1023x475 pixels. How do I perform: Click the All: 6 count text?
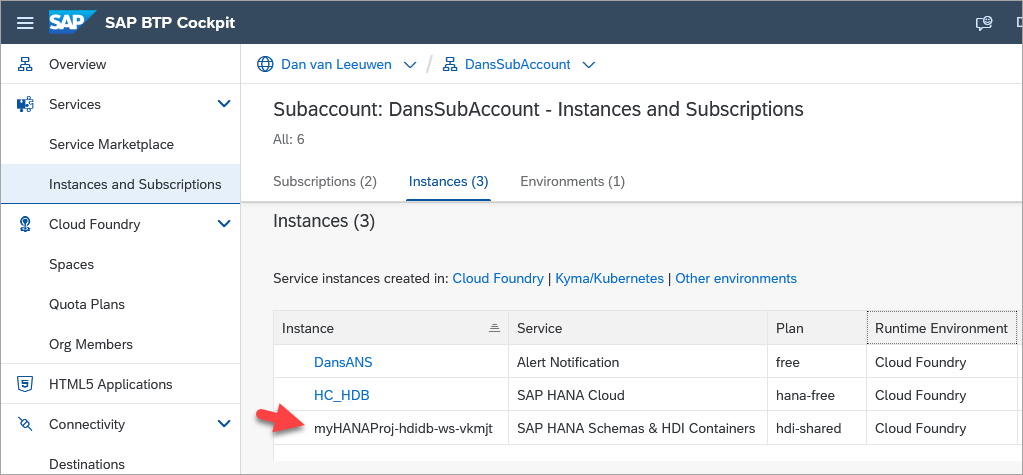click(289, 140)
